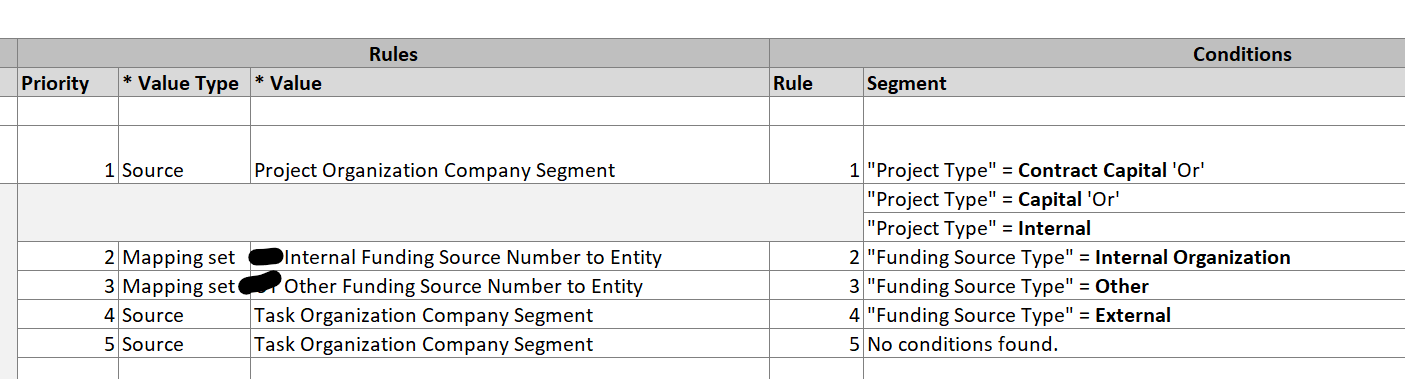
Task: Select the Internal Organization funding source condition
Action: pos(1134,257)
